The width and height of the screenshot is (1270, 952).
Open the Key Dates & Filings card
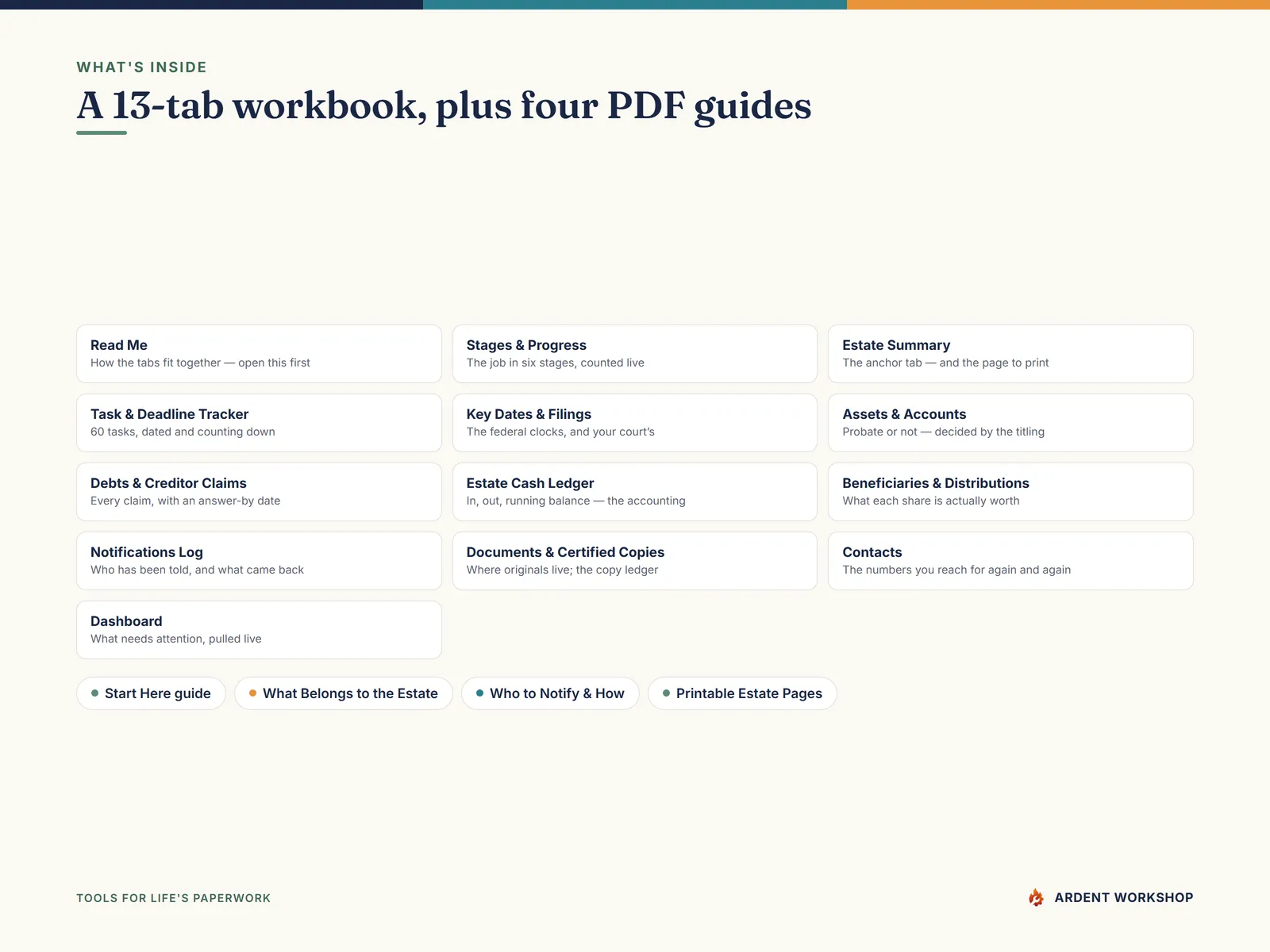pos(634,423)
